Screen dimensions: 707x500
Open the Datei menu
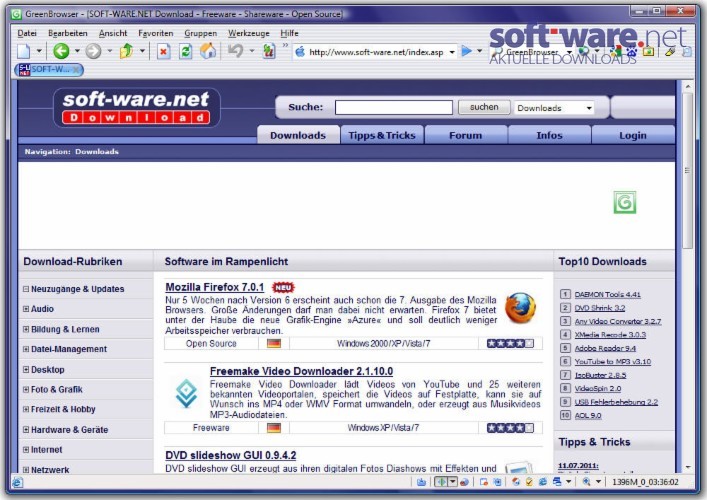tap(27, 33)
